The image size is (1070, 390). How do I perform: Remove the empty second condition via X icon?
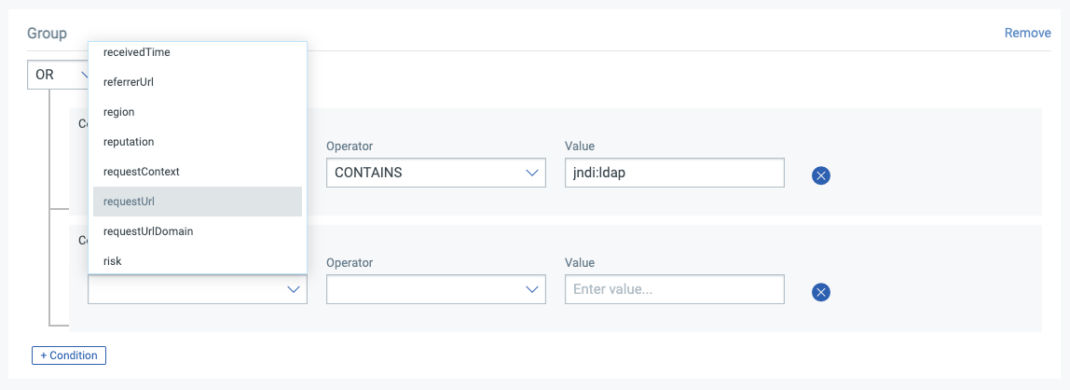[821, 292]
